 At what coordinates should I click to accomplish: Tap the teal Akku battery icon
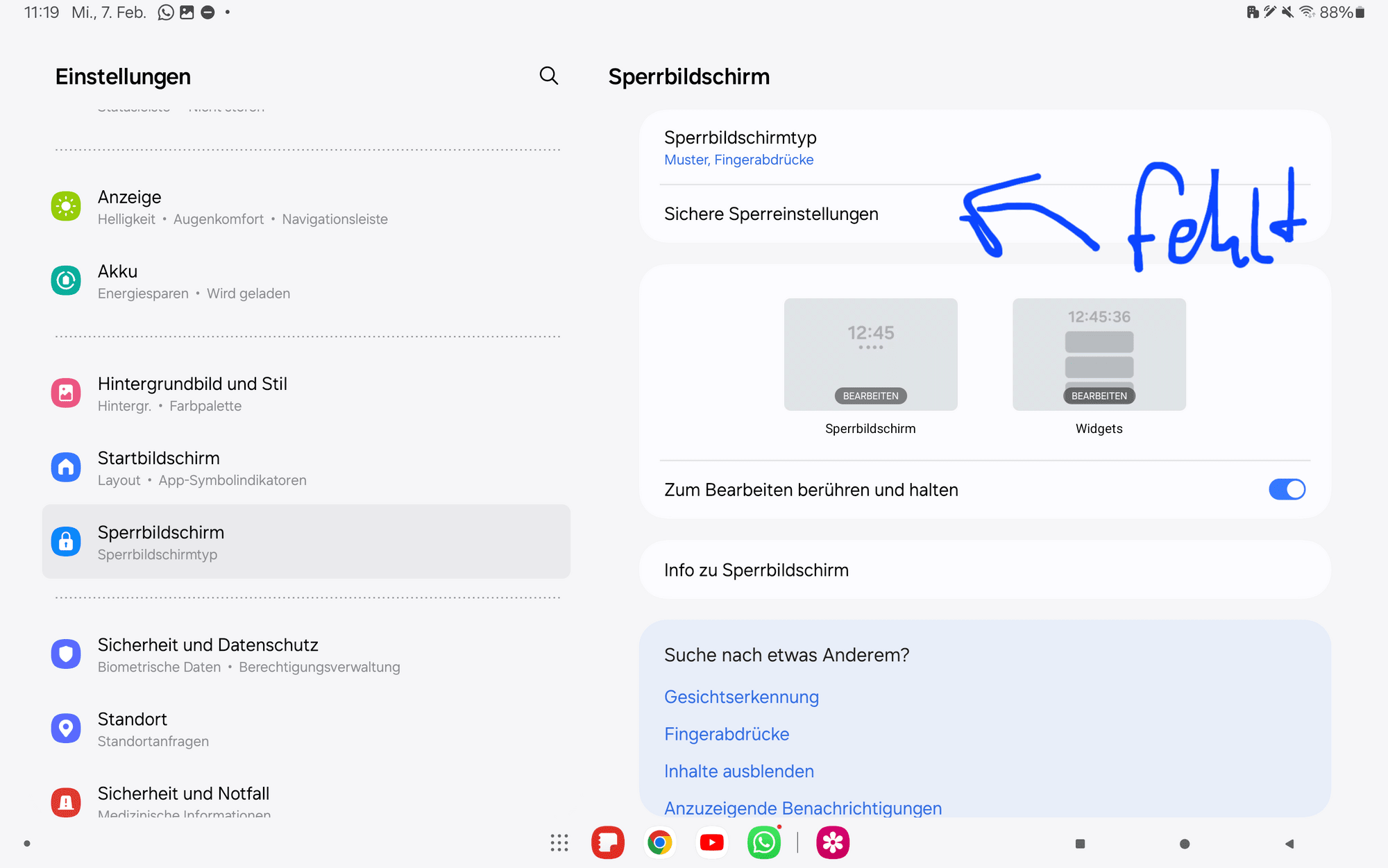click(x=66, y=280)
